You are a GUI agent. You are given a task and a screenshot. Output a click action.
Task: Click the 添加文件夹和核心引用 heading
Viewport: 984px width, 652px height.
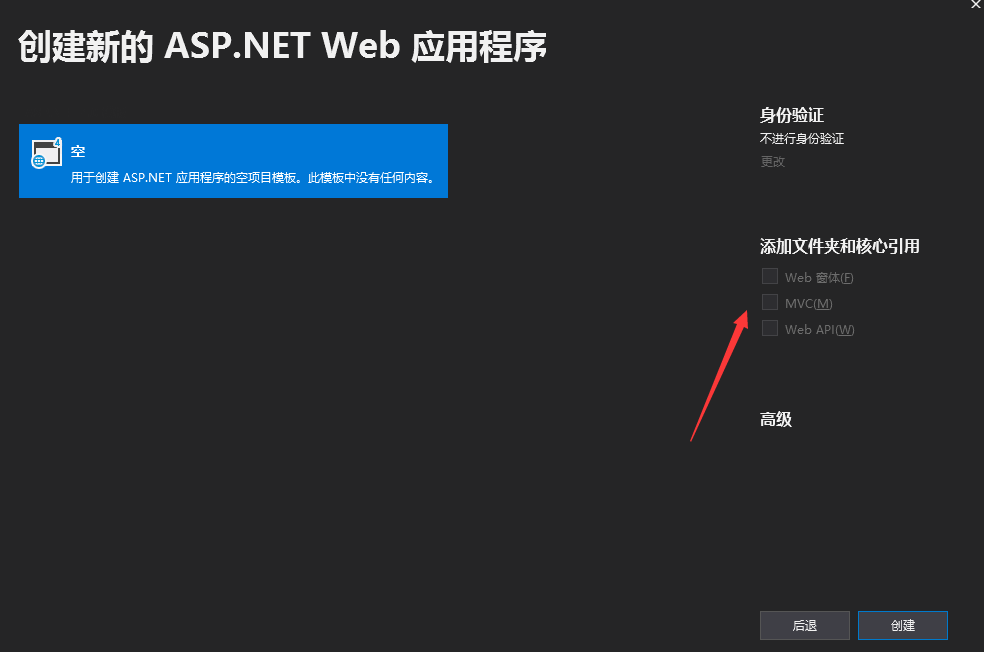(x=840, y=247)
